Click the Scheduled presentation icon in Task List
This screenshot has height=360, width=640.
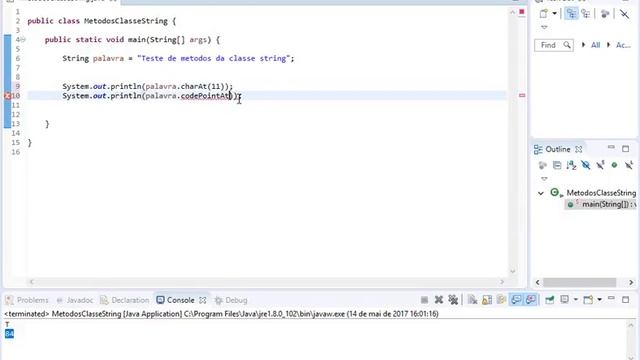[x=586, y=13]
